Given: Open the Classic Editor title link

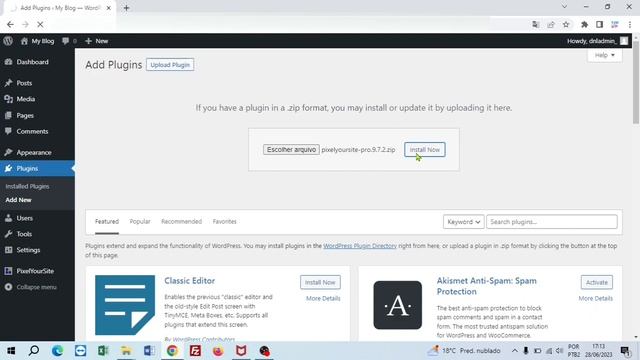Looking at the screenshot, I should [189, 281].
